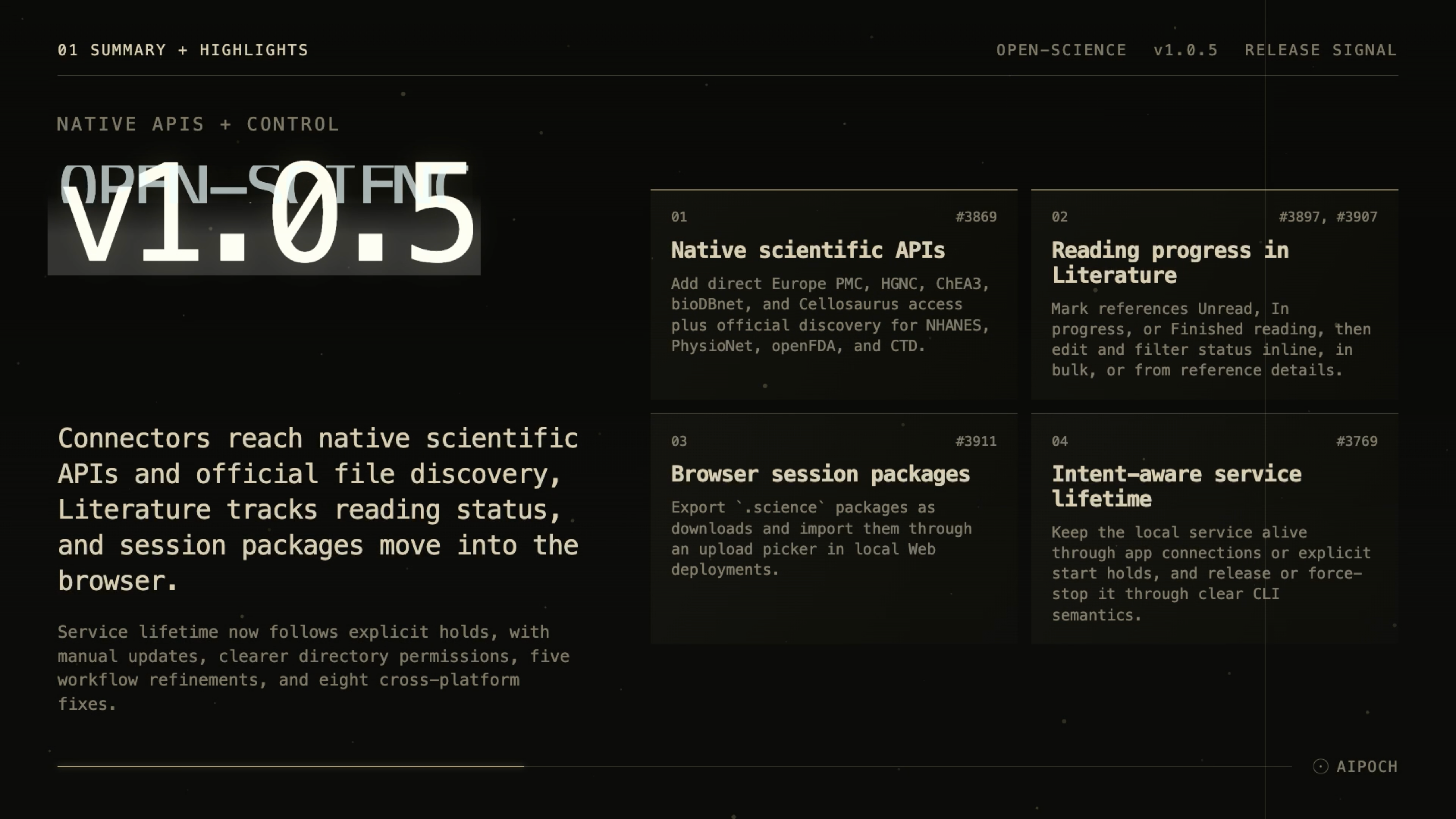Click the bottom progress bar
Screen dimensions: 1456x819
tap(674, 766)
